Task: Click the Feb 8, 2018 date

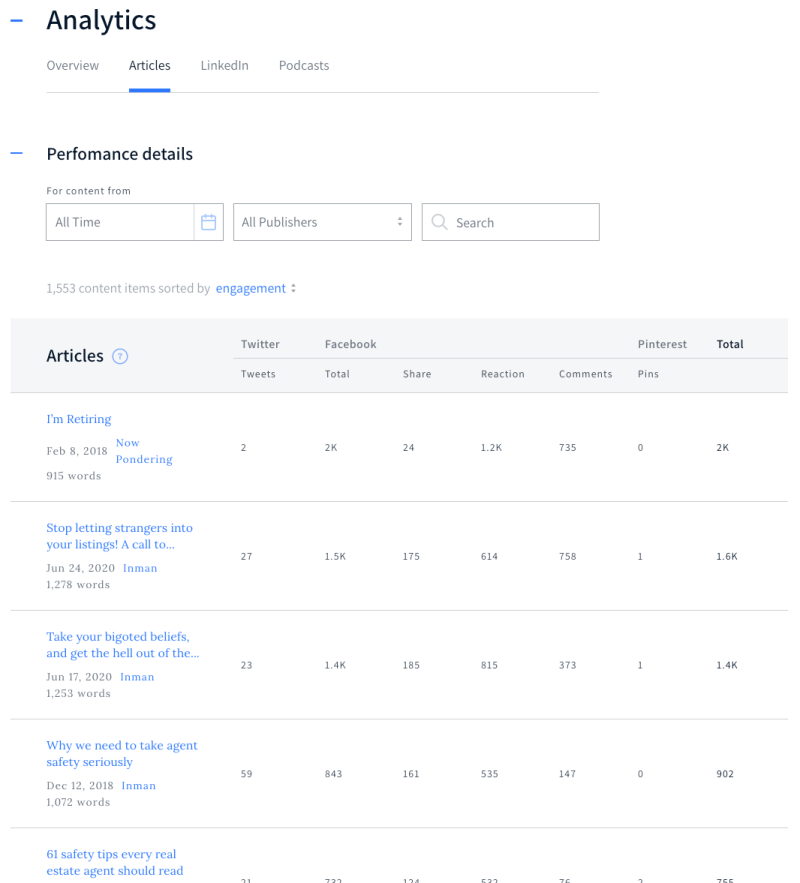Action: [x=77, y=451]
